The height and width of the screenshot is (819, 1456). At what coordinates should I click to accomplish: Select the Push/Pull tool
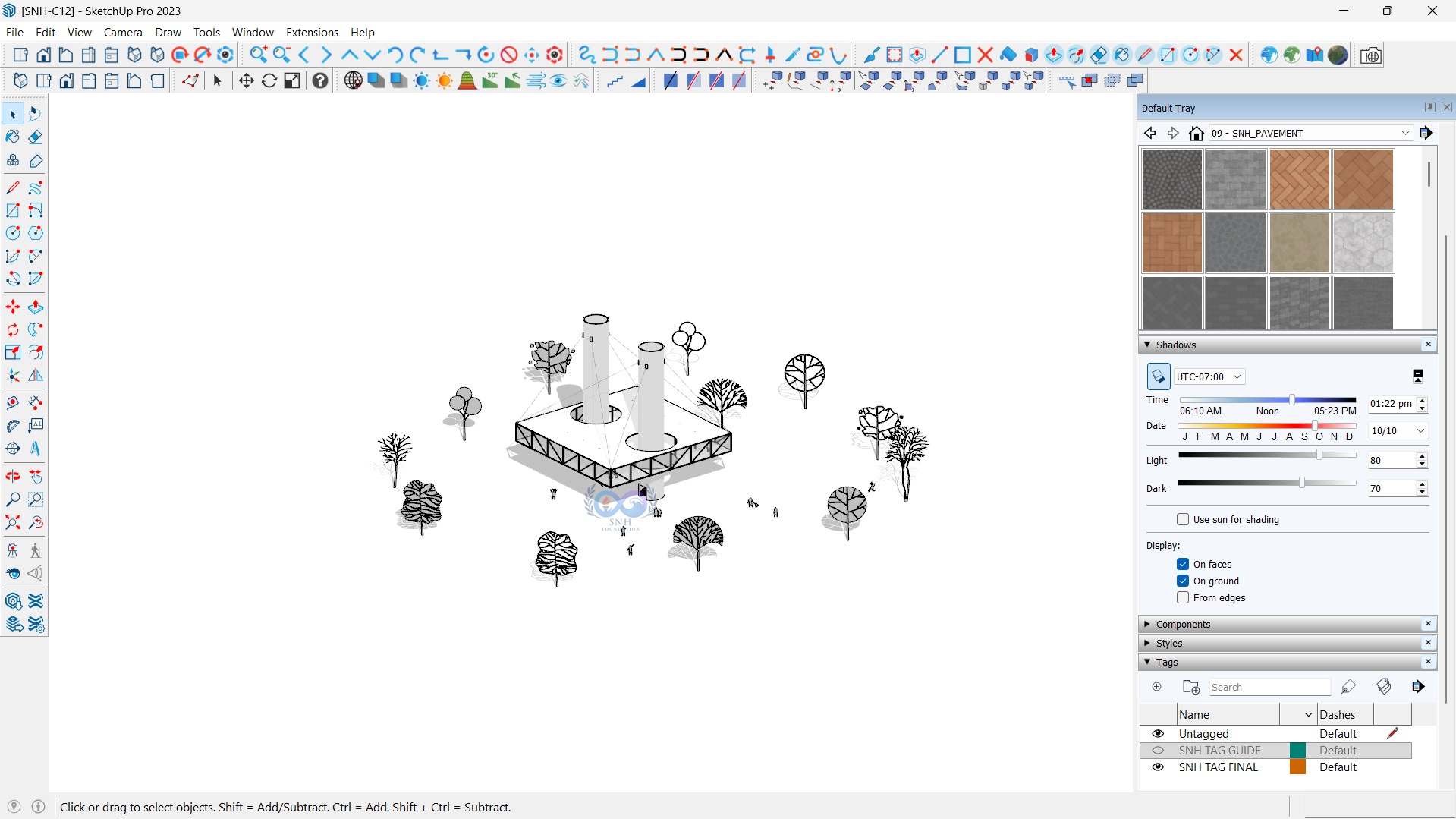tap(36, 307)
